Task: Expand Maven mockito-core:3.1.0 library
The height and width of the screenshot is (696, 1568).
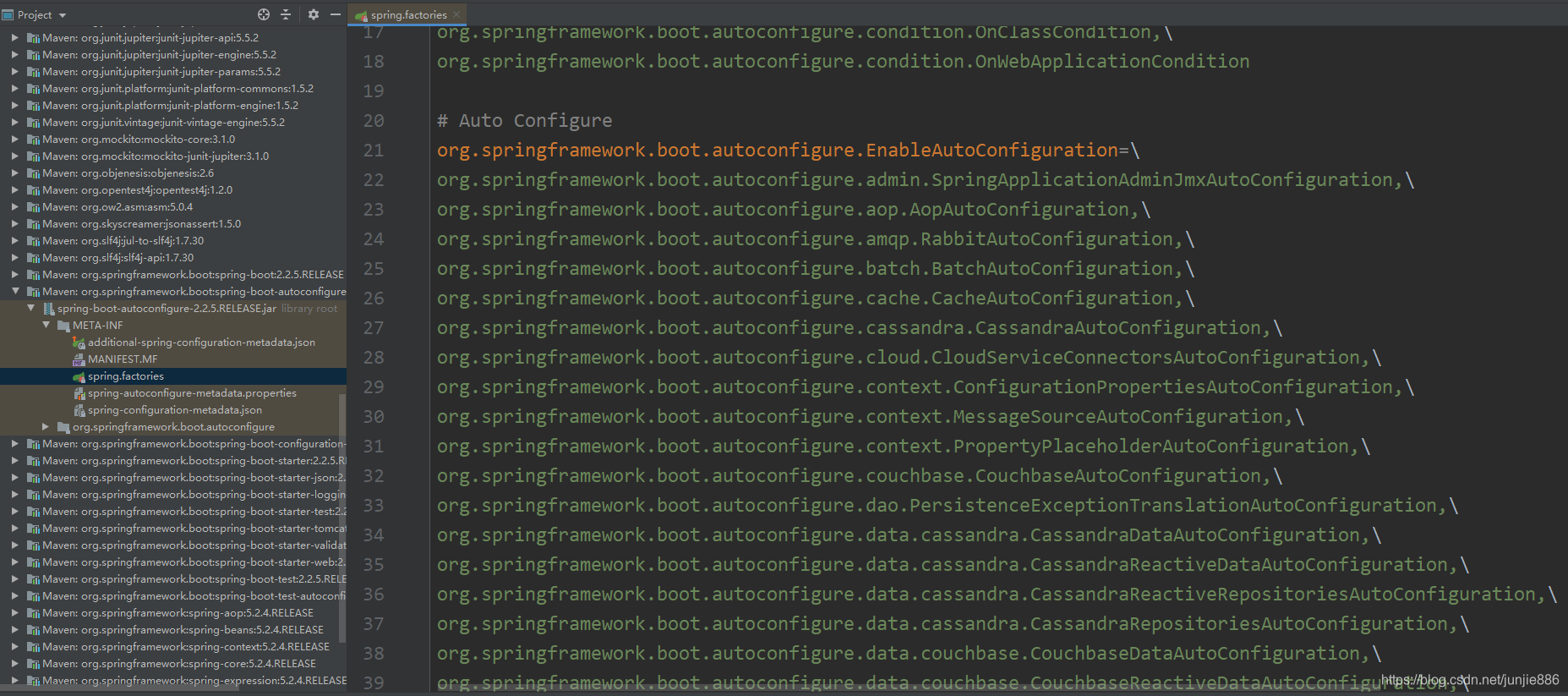Action: [15, 140]
